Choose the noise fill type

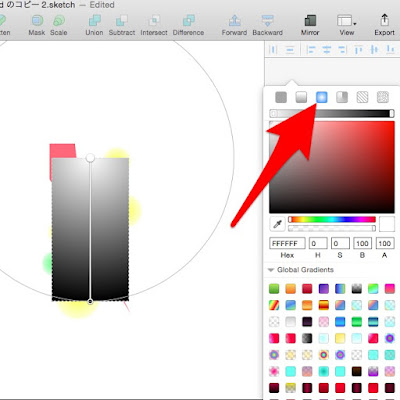(x=383, y=97)
